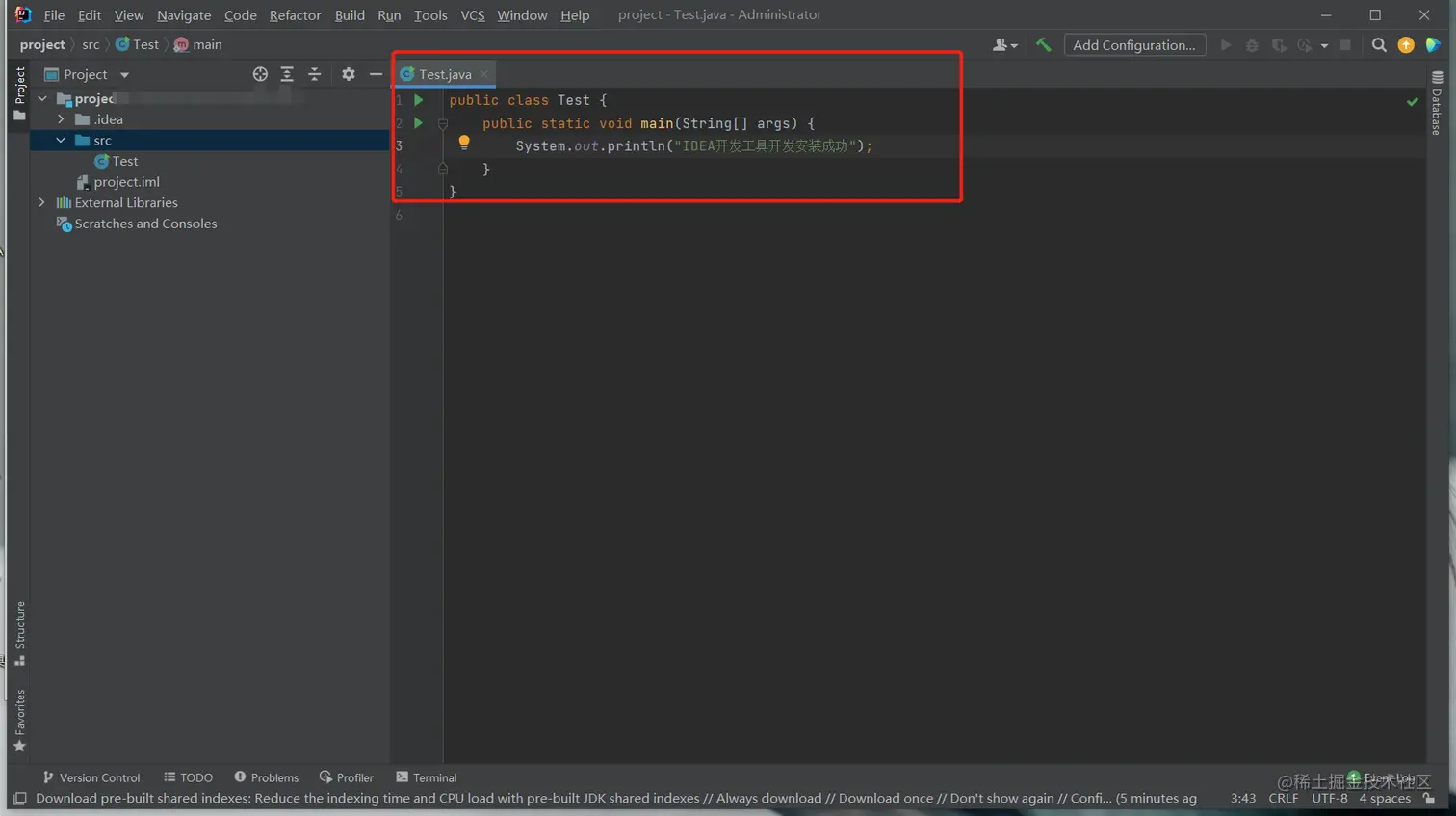The width and height of the screenshot is (1456, 816).
Task: Run main method using the line 2 gutter arrow
Action: point(419,123)
